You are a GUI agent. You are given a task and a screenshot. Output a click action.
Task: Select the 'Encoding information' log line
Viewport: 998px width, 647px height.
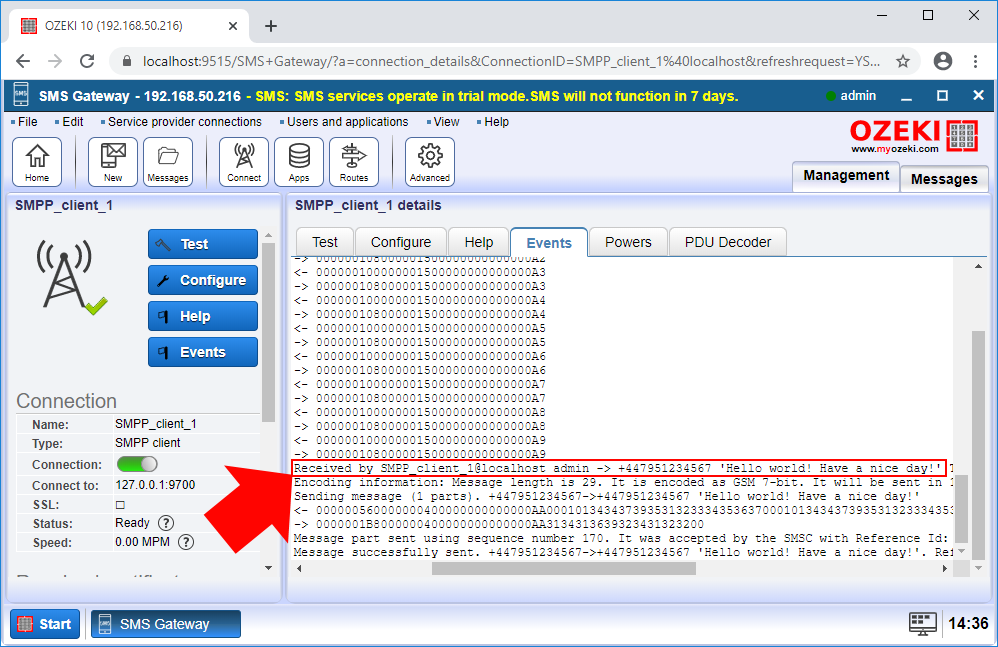pos(623,482)
